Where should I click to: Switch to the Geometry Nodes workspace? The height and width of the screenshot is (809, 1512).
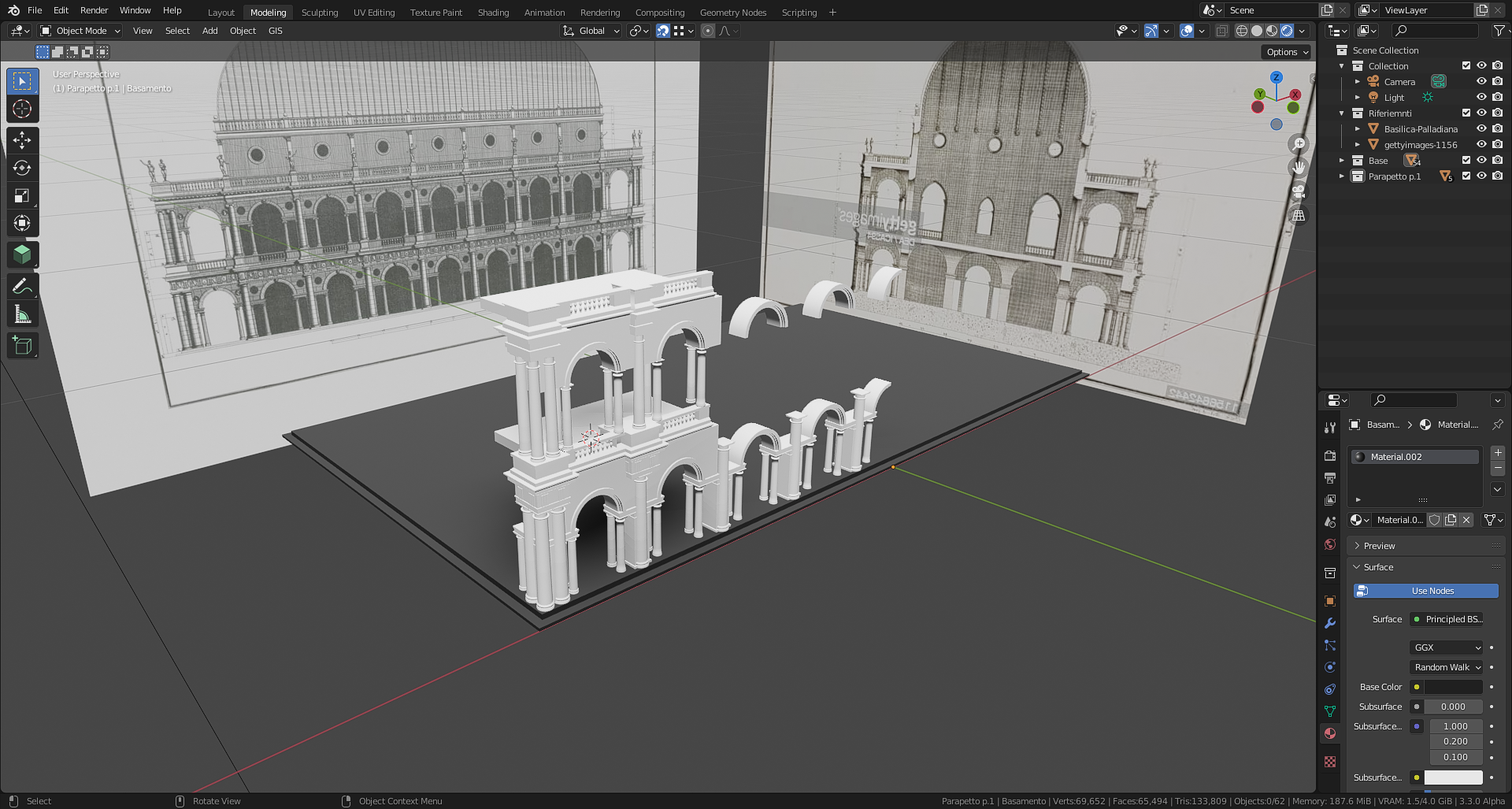(733, 13)
